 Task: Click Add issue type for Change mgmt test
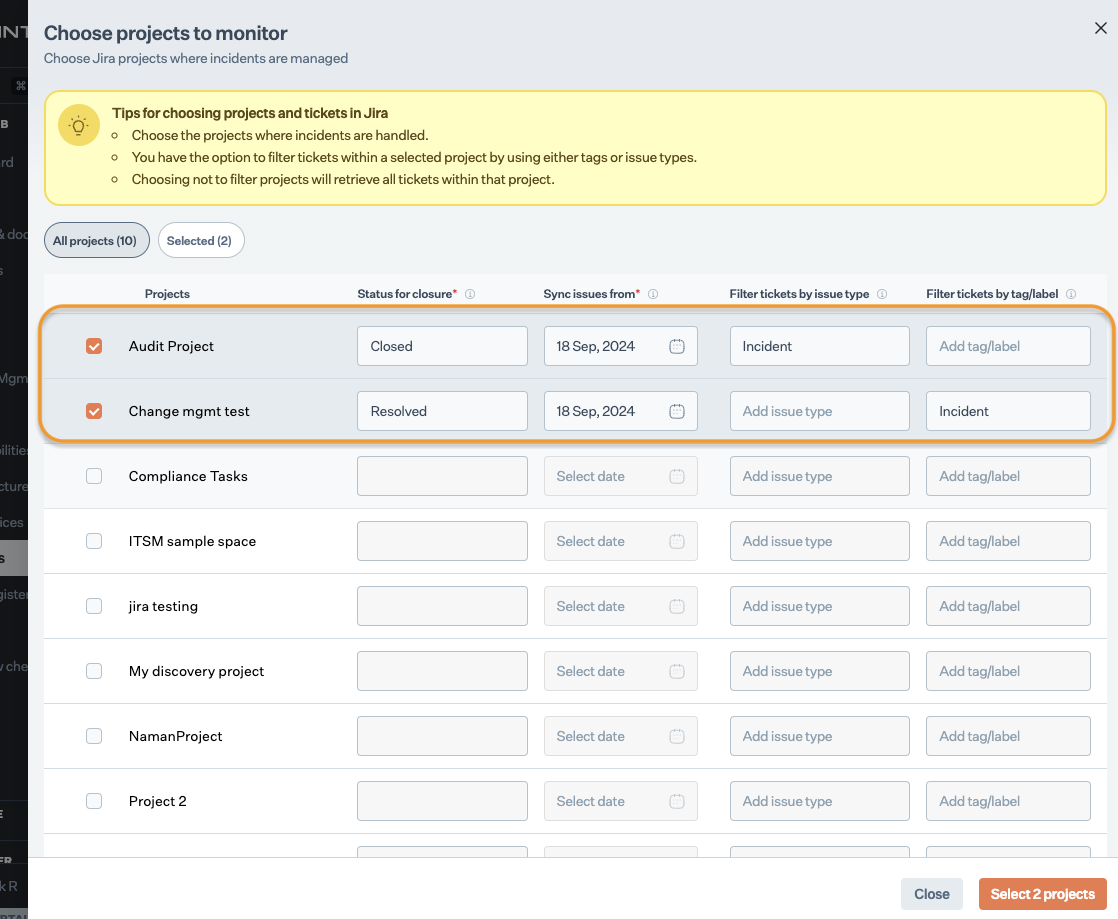point(819,411)
